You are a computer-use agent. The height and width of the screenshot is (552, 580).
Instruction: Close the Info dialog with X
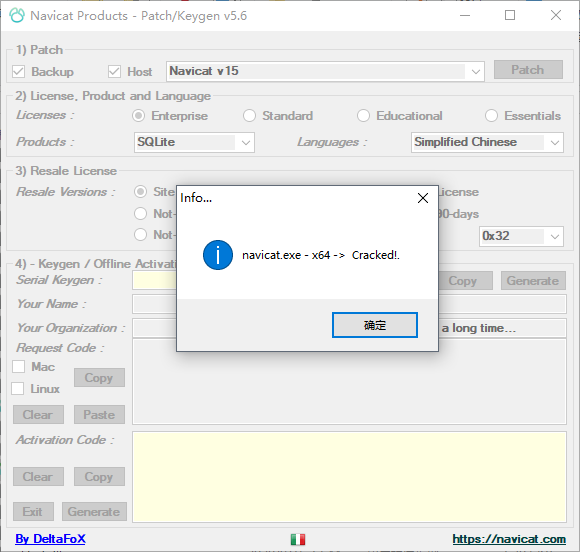coord(423,198)
